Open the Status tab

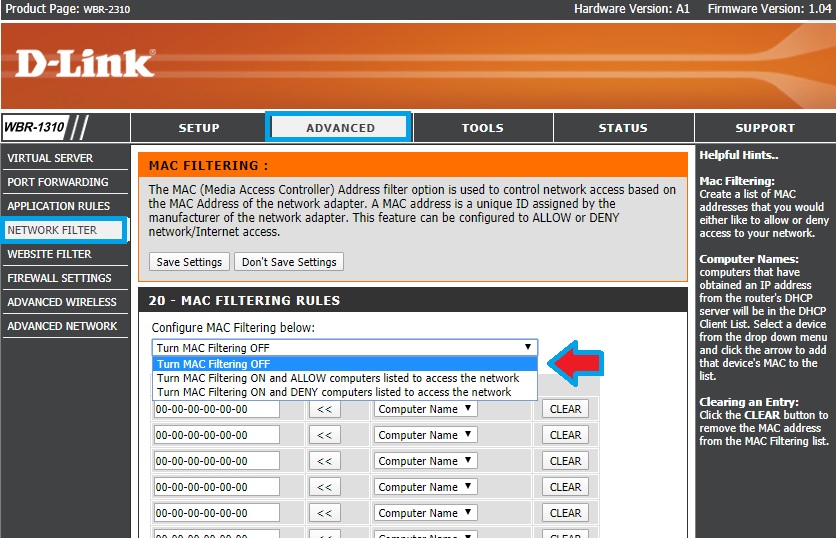pyautogui.click(x=623, y=128)
